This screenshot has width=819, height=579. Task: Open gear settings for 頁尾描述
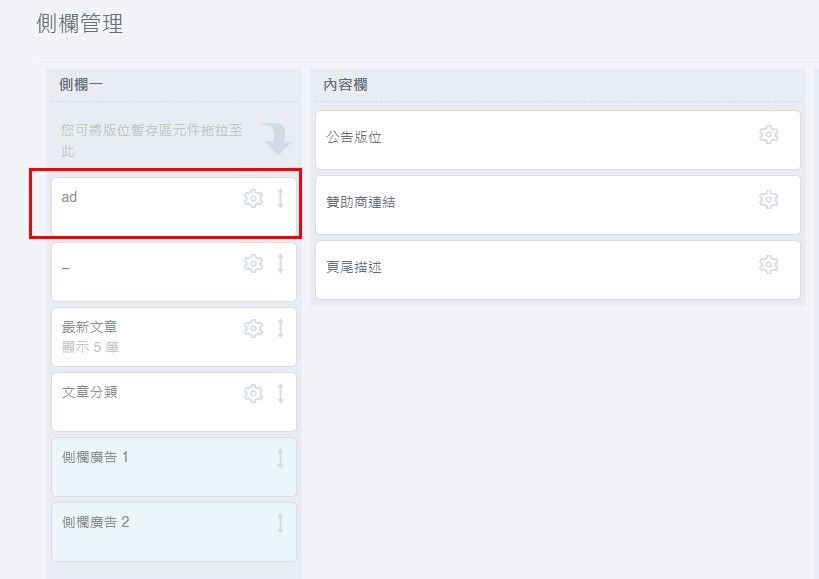click(x=768, y=265)
